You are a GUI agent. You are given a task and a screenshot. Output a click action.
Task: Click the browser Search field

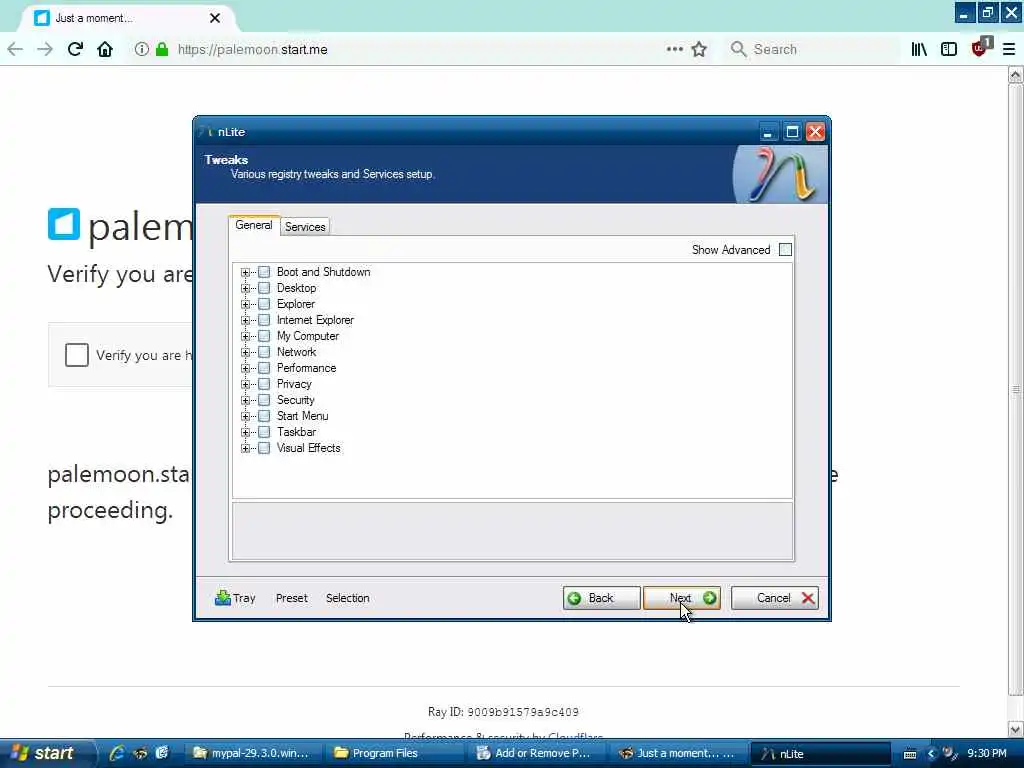813,50
